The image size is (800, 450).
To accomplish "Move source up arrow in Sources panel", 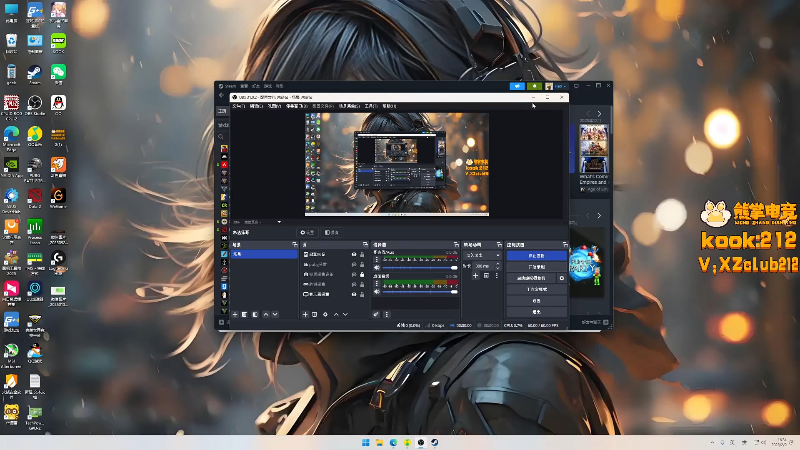I will click(336, 314).
